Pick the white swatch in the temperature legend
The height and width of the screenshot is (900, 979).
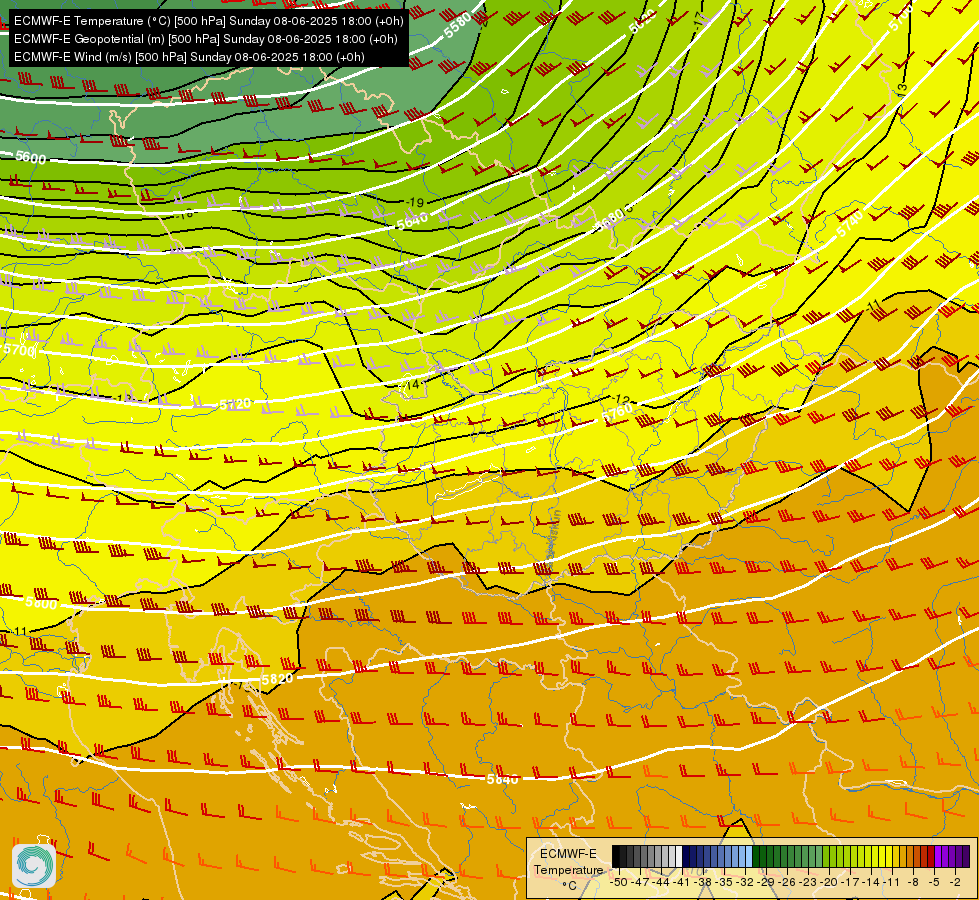[679, 856]
